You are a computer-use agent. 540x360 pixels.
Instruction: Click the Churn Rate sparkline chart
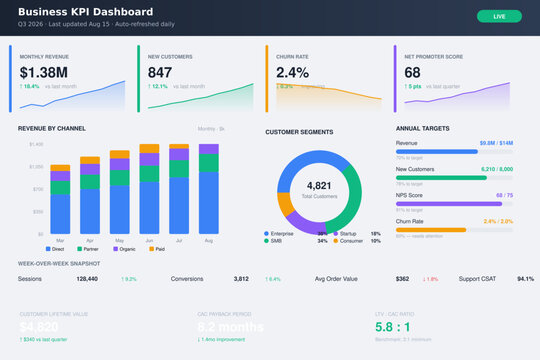(x=329, y=96)
